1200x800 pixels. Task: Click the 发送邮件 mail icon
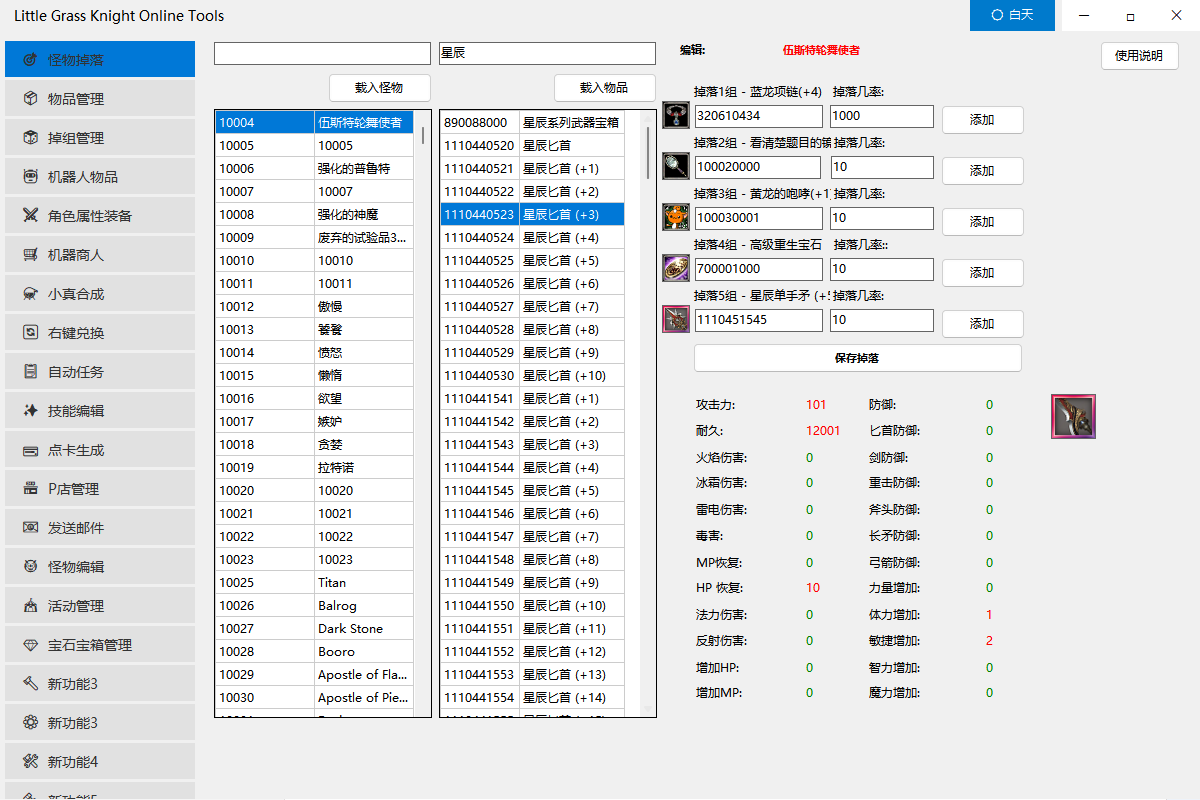[30, 528]
